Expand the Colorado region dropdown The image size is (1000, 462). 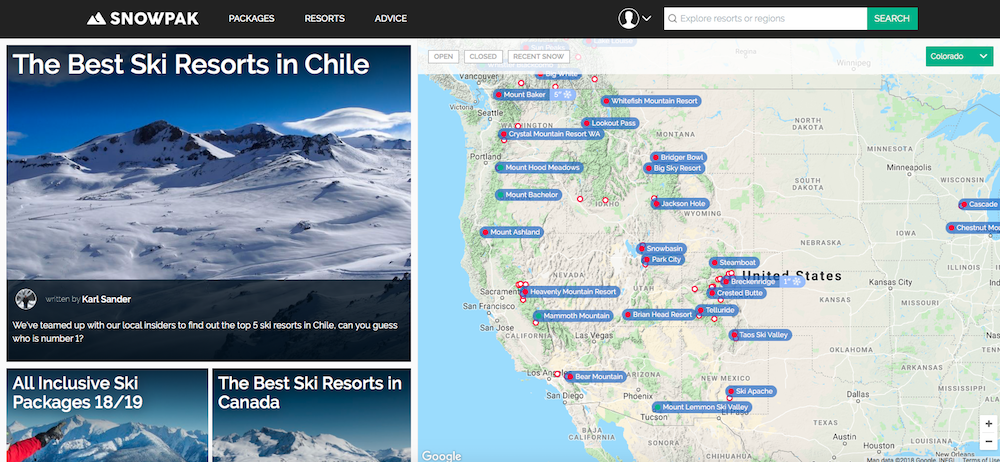(958, 57)
